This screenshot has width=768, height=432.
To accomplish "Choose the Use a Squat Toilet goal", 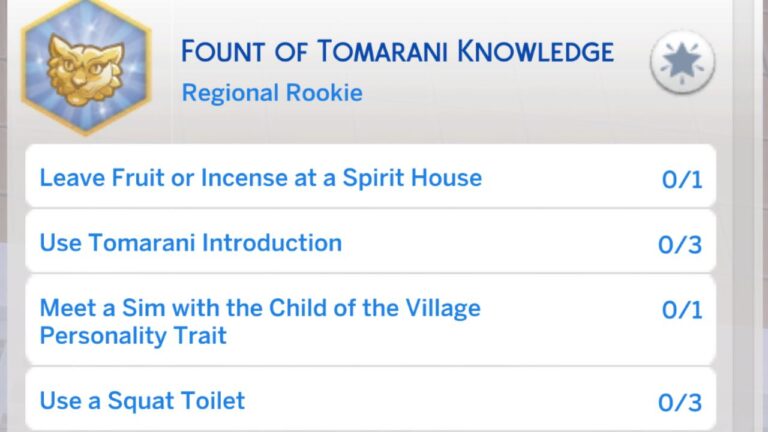I will 142,402.
